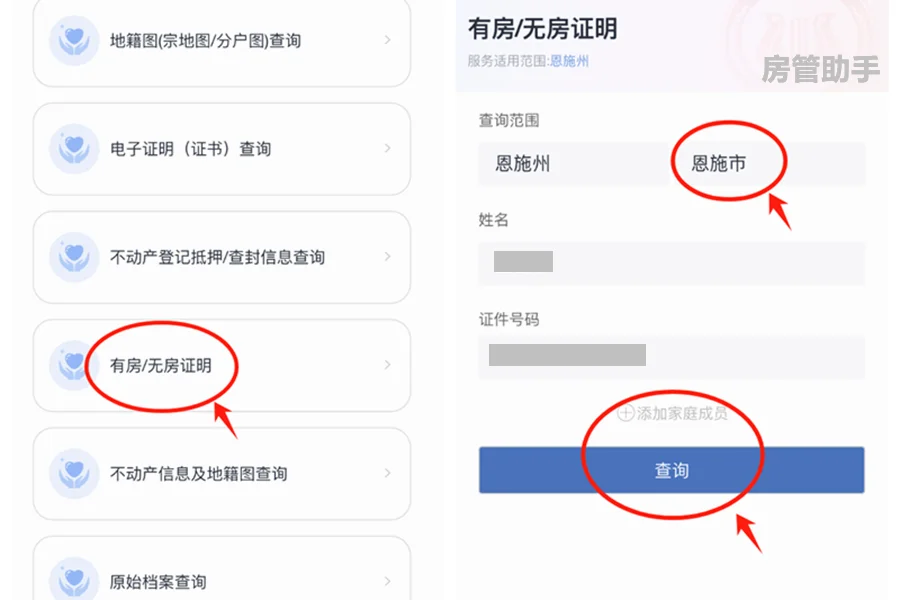Click the plus icon for 添加家庭成员
The width and height of the screenshot is (900, 600).
pos(626,413)
